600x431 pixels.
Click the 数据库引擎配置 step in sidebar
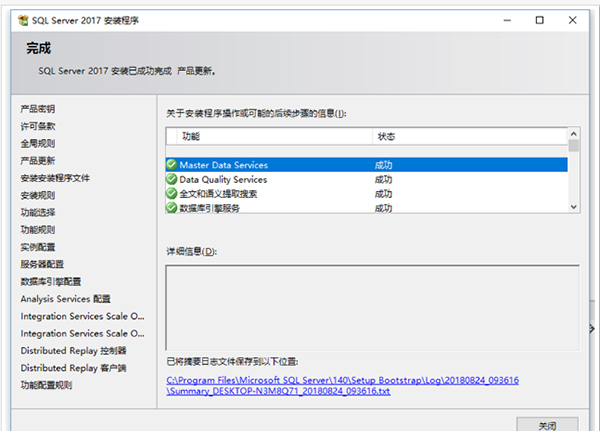tap(51, 282)
